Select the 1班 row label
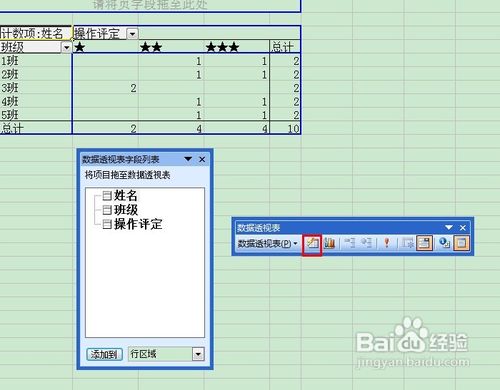The image size is (500, 390). (36, 61)
